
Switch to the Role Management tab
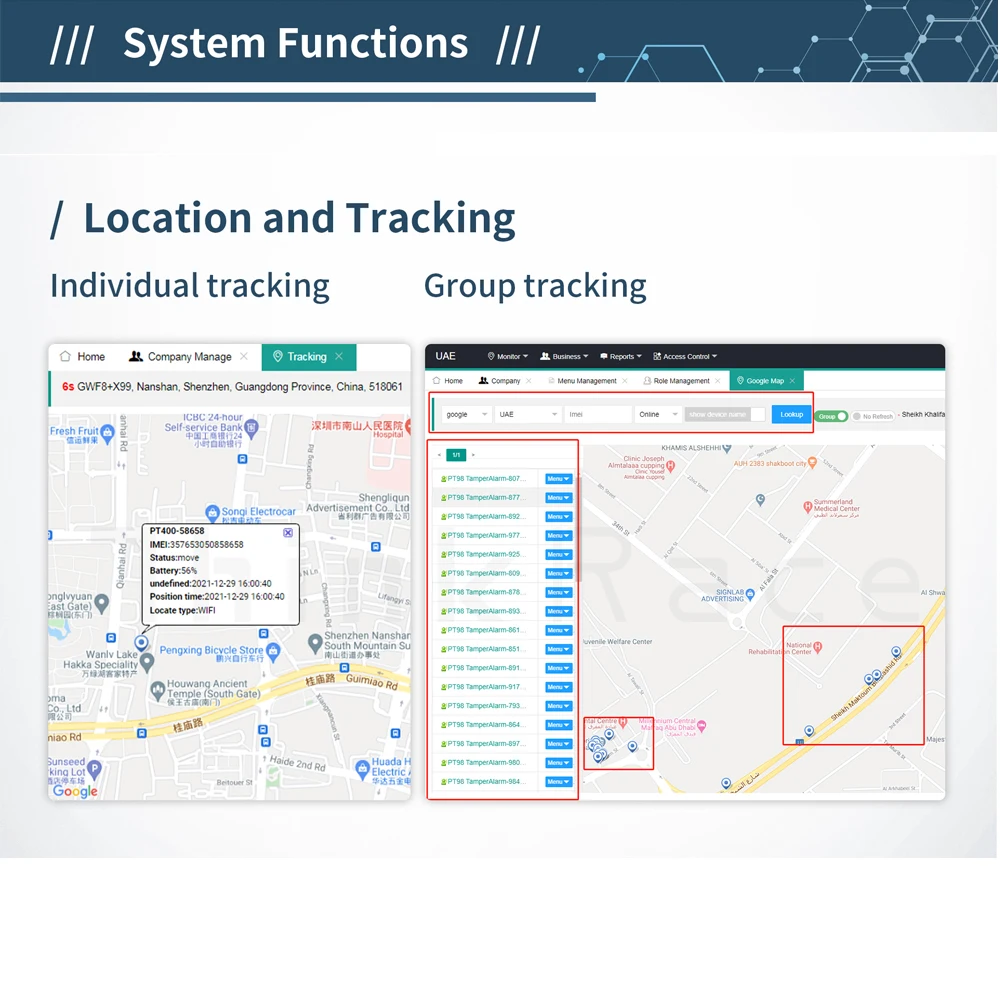676,381
